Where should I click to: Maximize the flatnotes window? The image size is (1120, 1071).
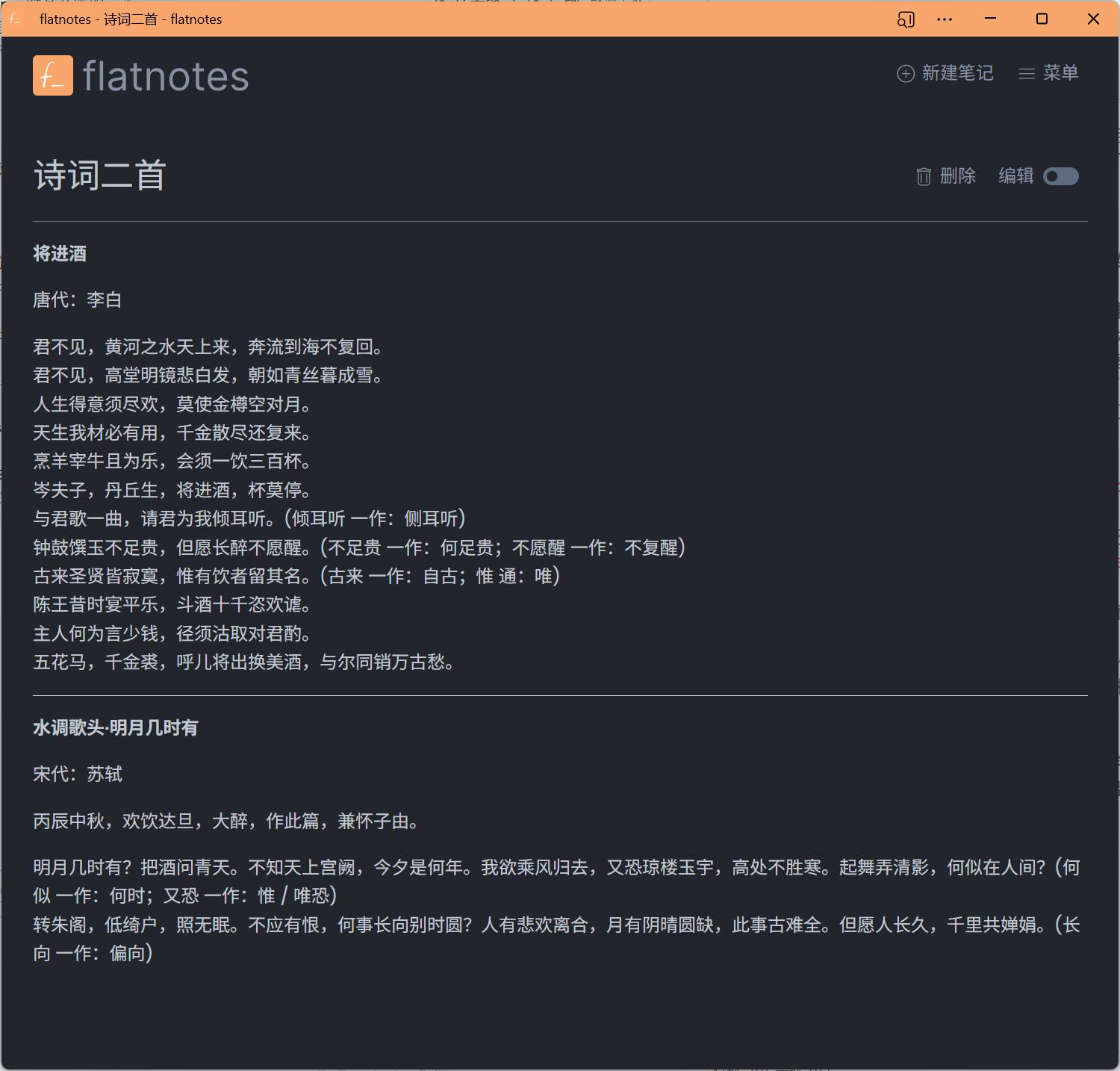1042,19
